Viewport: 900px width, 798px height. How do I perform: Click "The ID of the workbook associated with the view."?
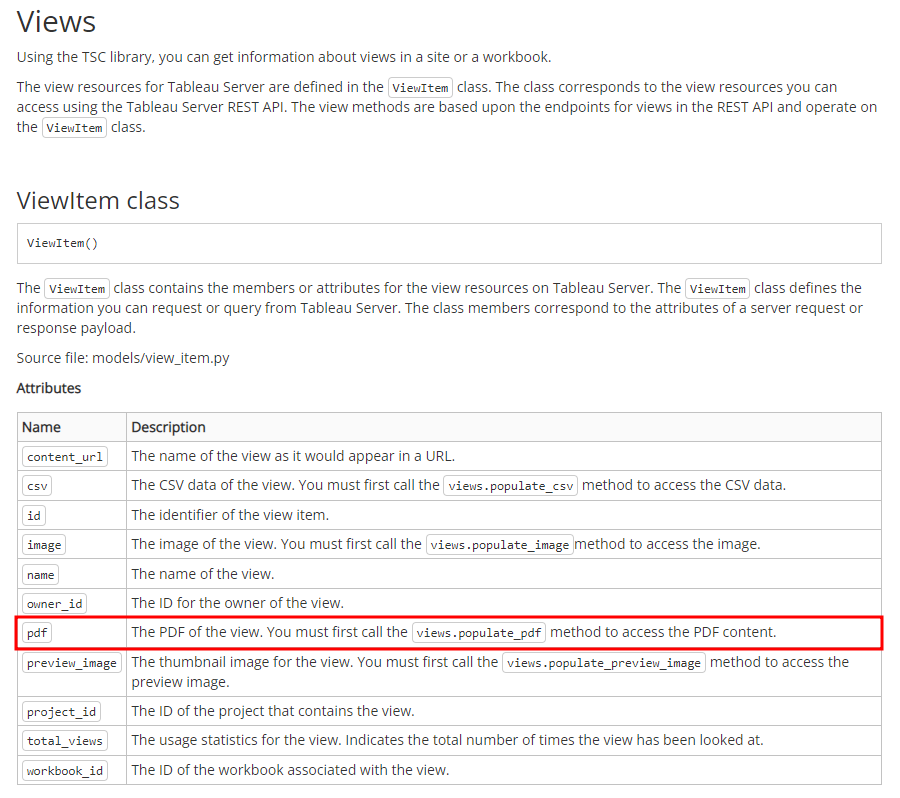tap(290, 770)
